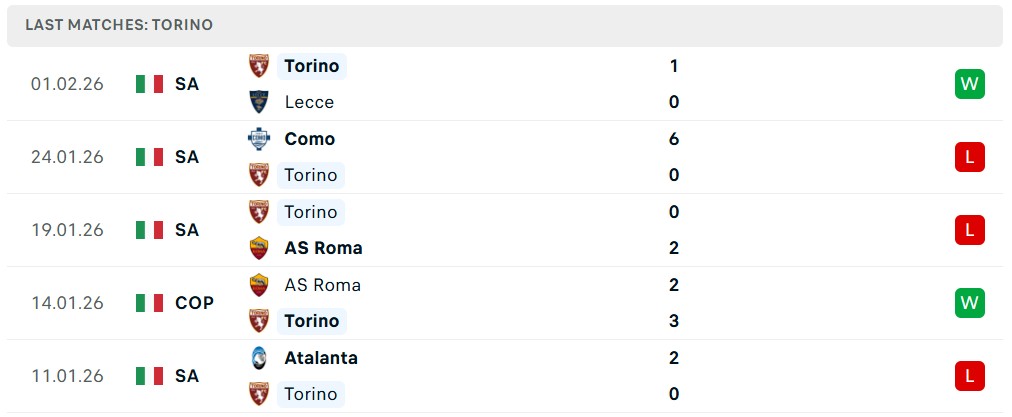This screenshot has width=1012, height=417.
Task: Click the green W badge on the 14.01.26 match
Action: (x=969, y=303)
